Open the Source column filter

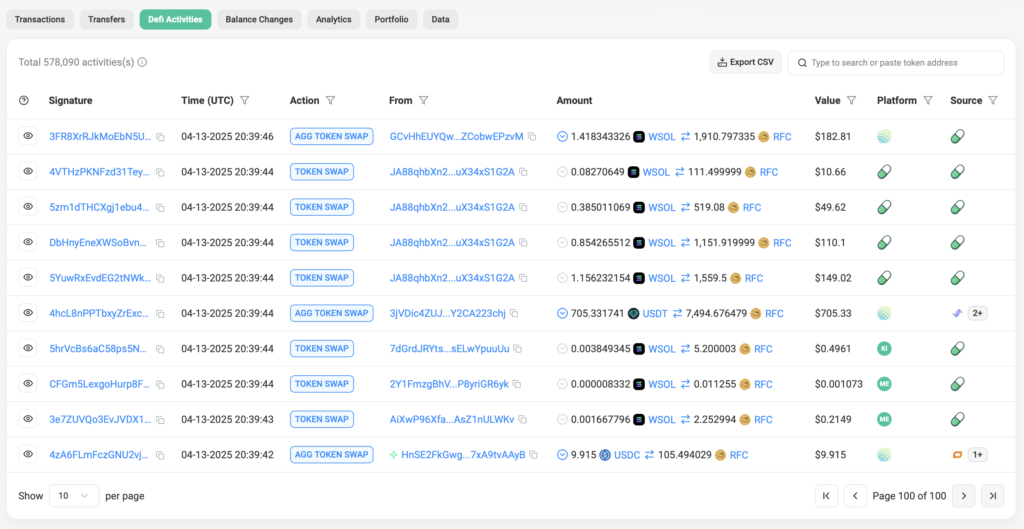pyautogui.click(x=993, y=101)
